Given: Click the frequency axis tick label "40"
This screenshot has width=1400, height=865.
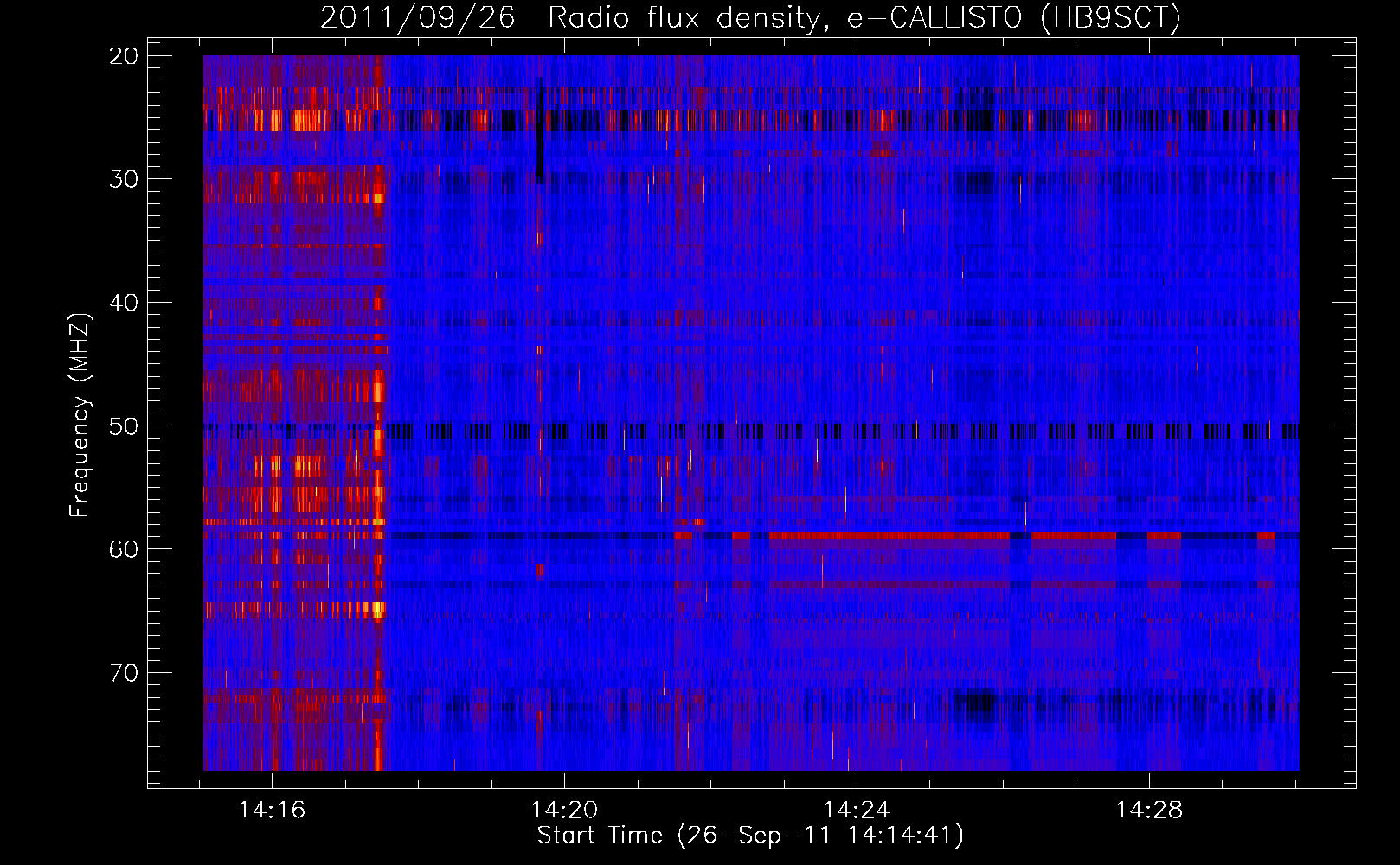Looking at the screenshot, I should [125, 303].
